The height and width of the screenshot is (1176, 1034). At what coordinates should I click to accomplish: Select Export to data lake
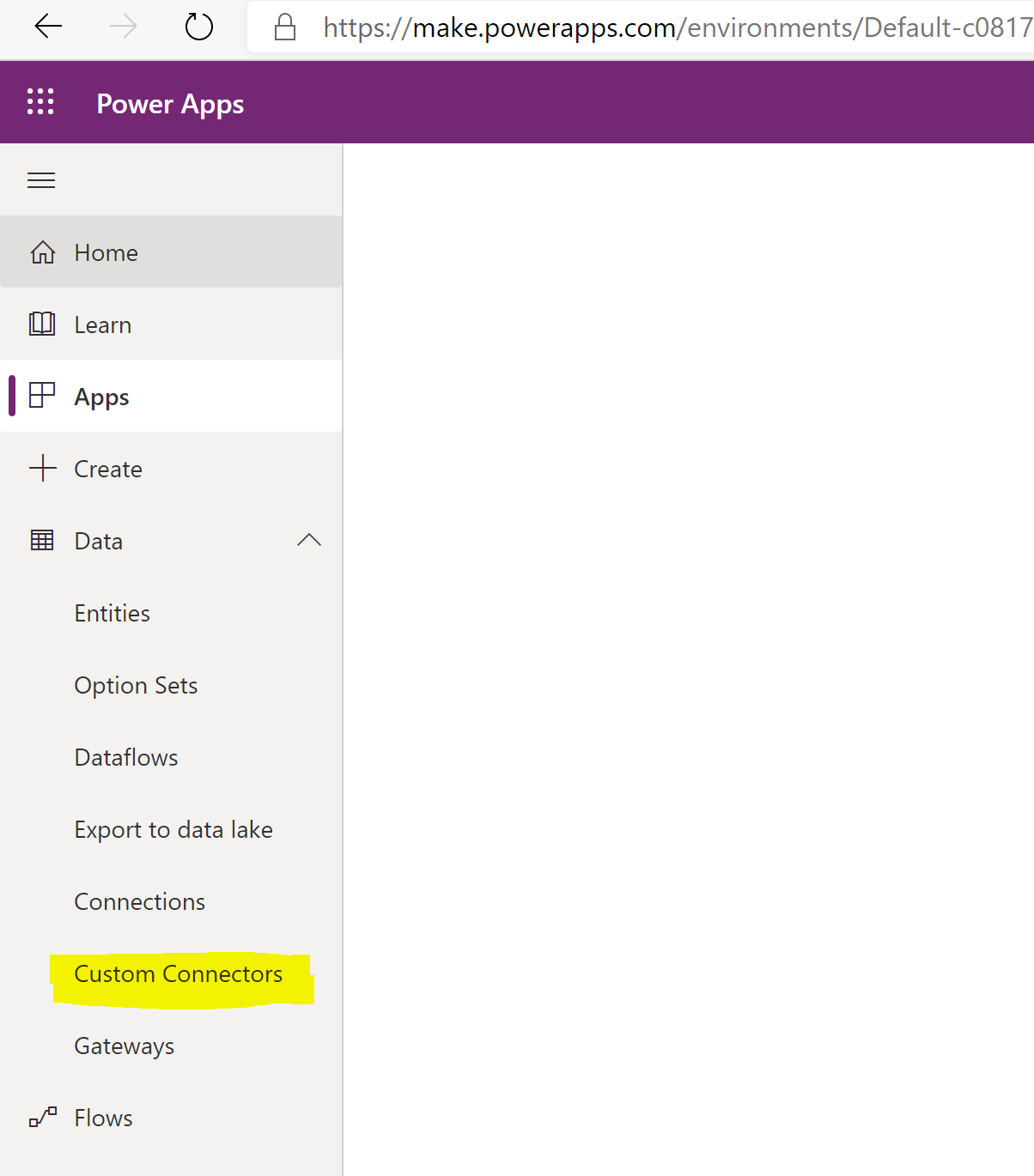click(x=173, y=828)
